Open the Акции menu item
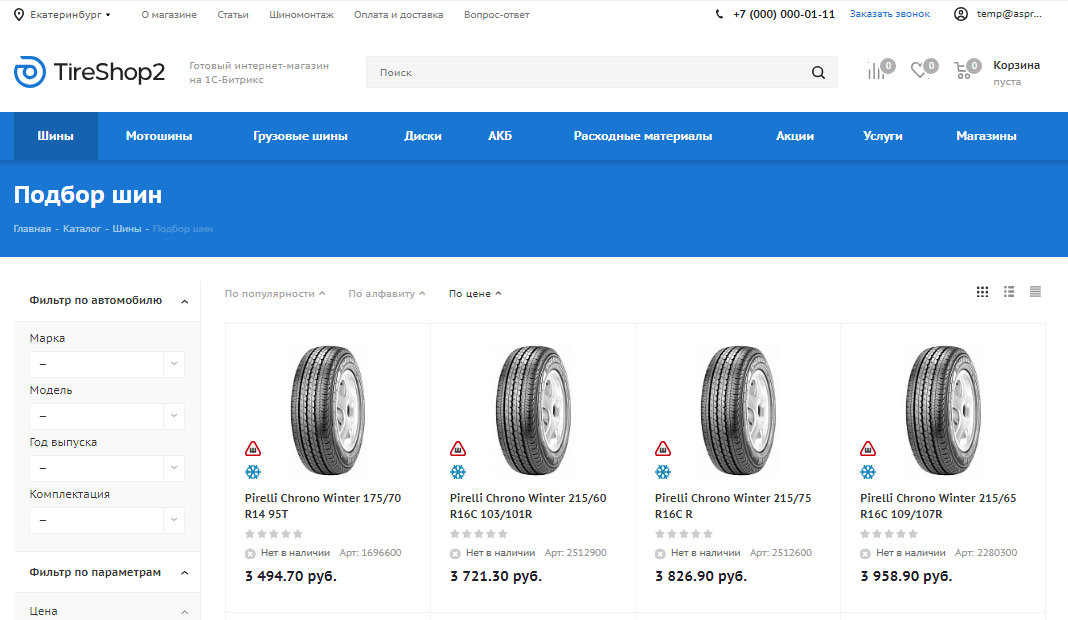 (795, 136)
